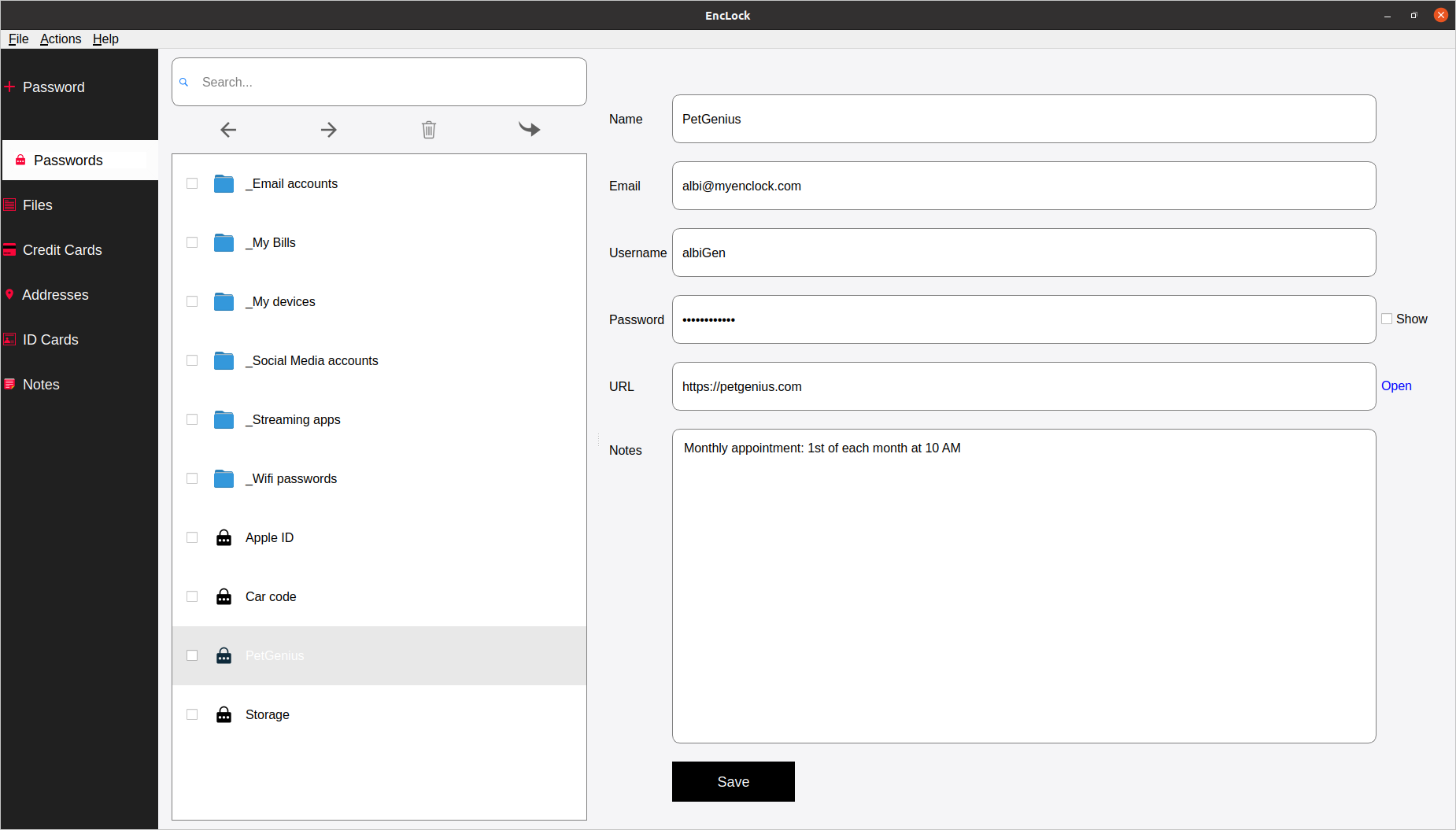This screenshot has height=830, width=1456.
Task: Open the _My Bills folder icon
Action: tap(224, 242)
